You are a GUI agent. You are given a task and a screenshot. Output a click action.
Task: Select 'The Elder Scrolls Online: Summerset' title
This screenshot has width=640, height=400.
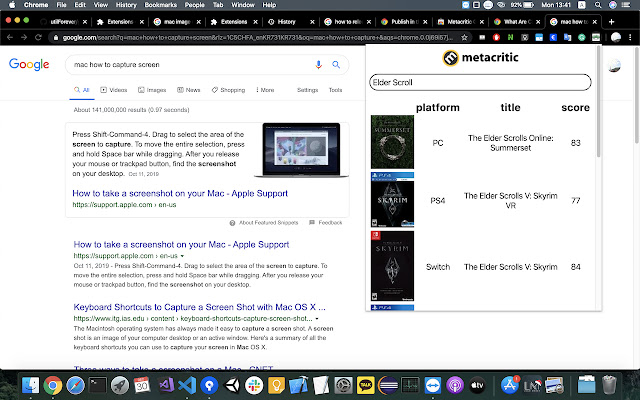(511, 143)
